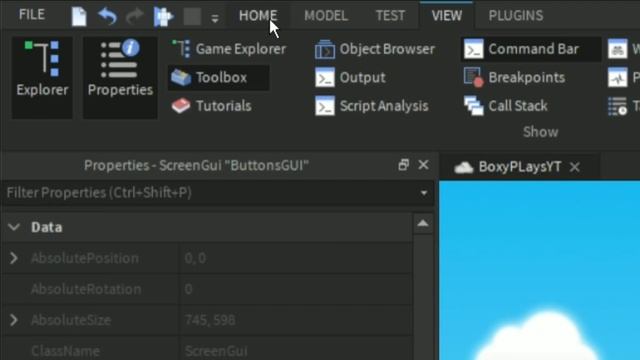
Task: Close the BoxyPLaysYT tab
Action: pyautogui.click(x=575, y=167)
